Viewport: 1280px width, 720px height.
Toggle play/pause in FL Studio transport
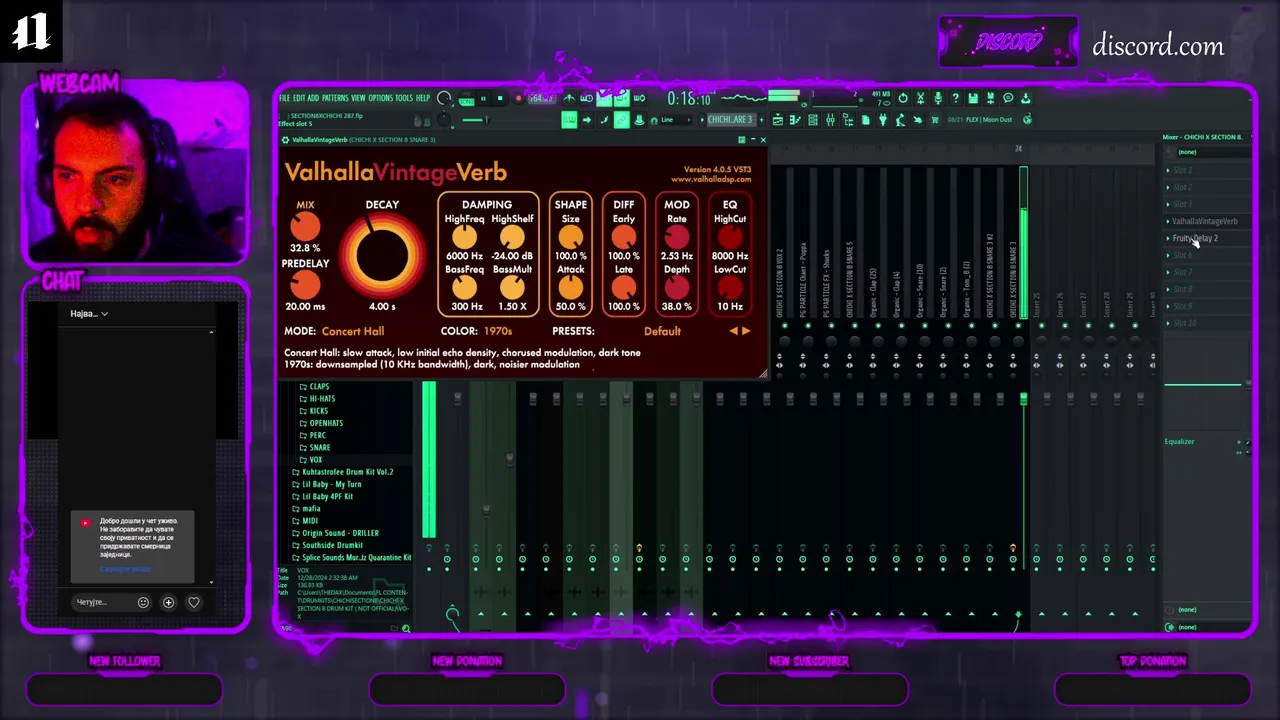(483, 98)
